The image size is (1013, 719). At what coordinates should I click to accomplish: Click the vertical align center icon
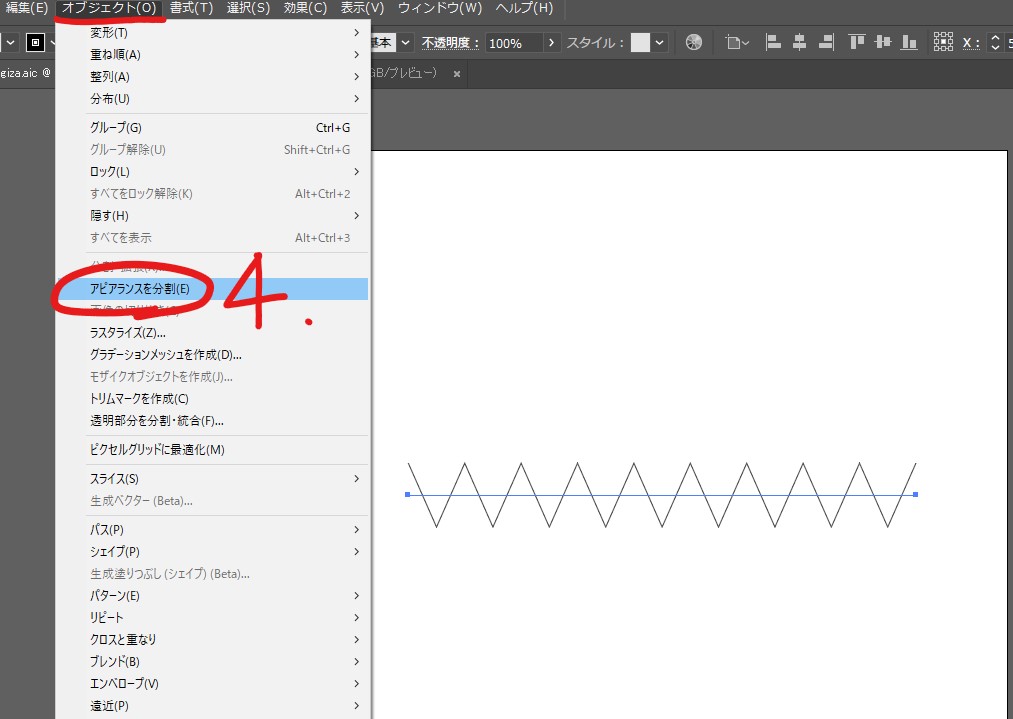coord(882,43)
